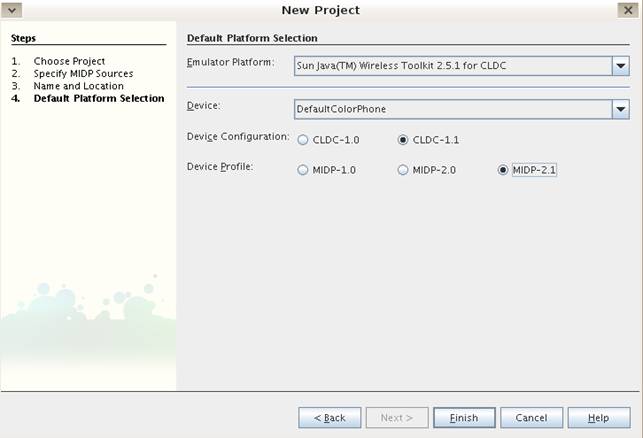The width and height of the screenshot is (643, 438).
Task: Go to step 1 Choose Project
Action: 68,62
